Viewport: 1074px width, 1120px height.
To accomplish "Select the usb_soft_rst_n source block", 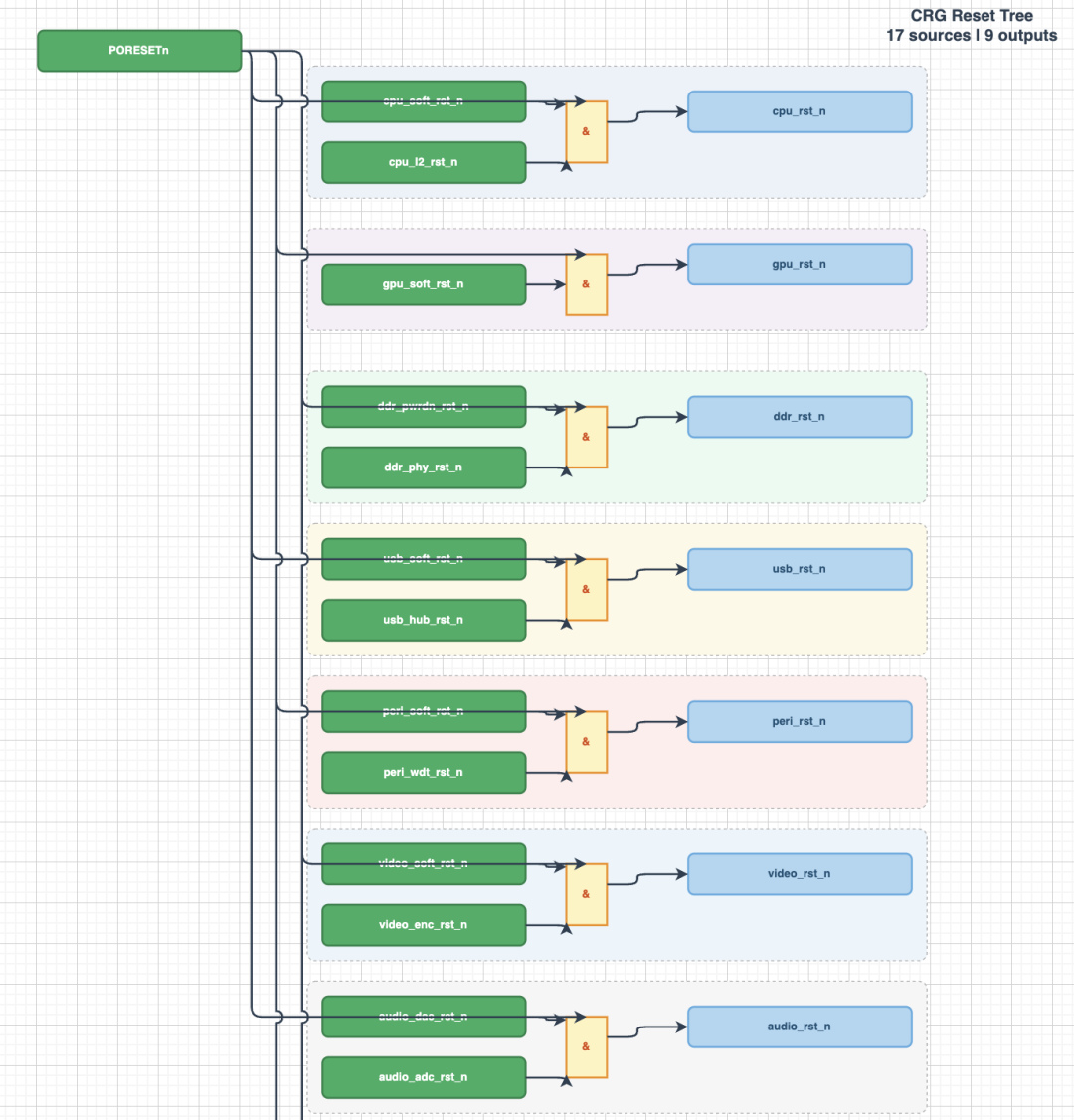I will coord(425,559).
